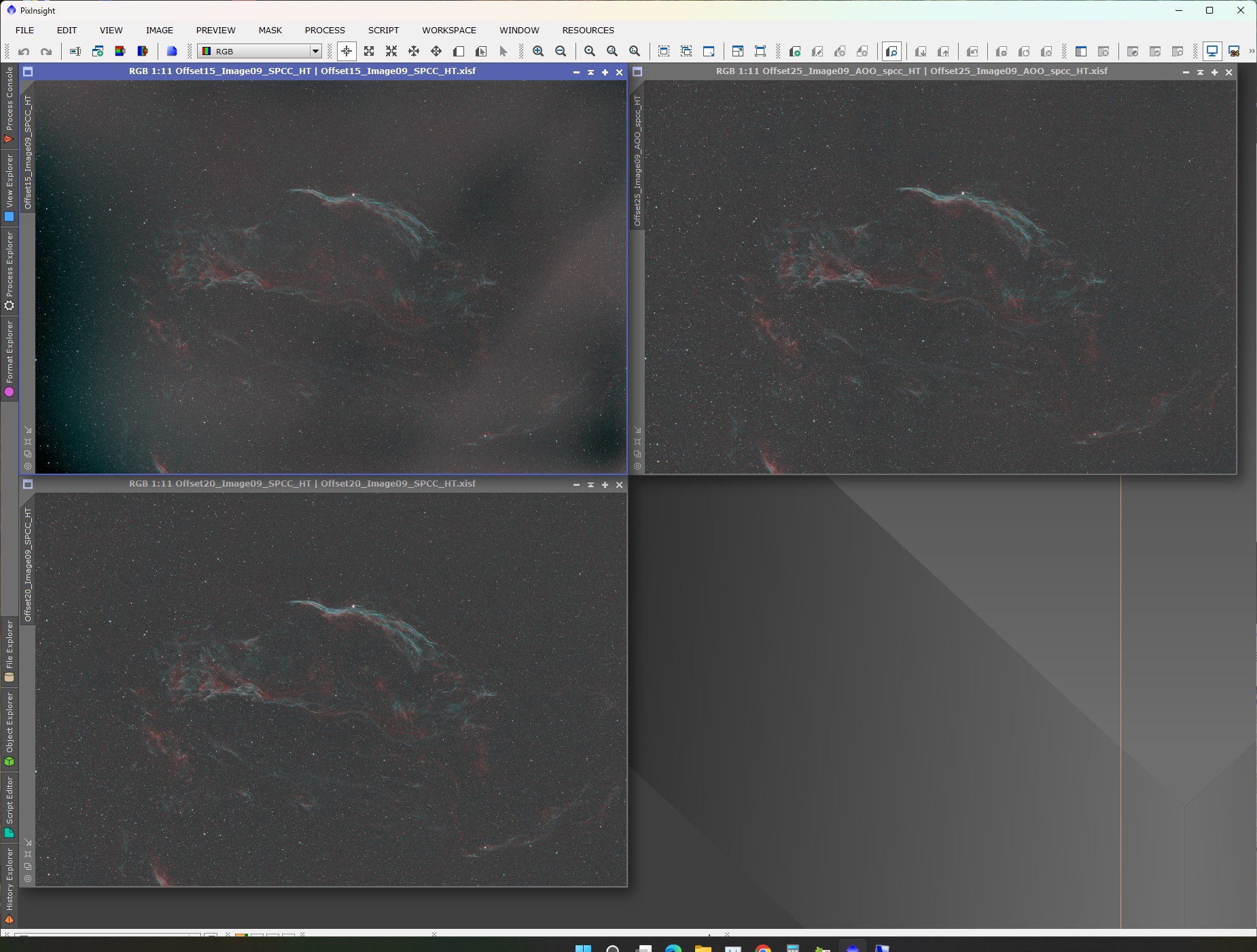The width and height of the screenshot is (1257, 952).
Task: Open the File Explorer side tab
Action: (10, 651)
